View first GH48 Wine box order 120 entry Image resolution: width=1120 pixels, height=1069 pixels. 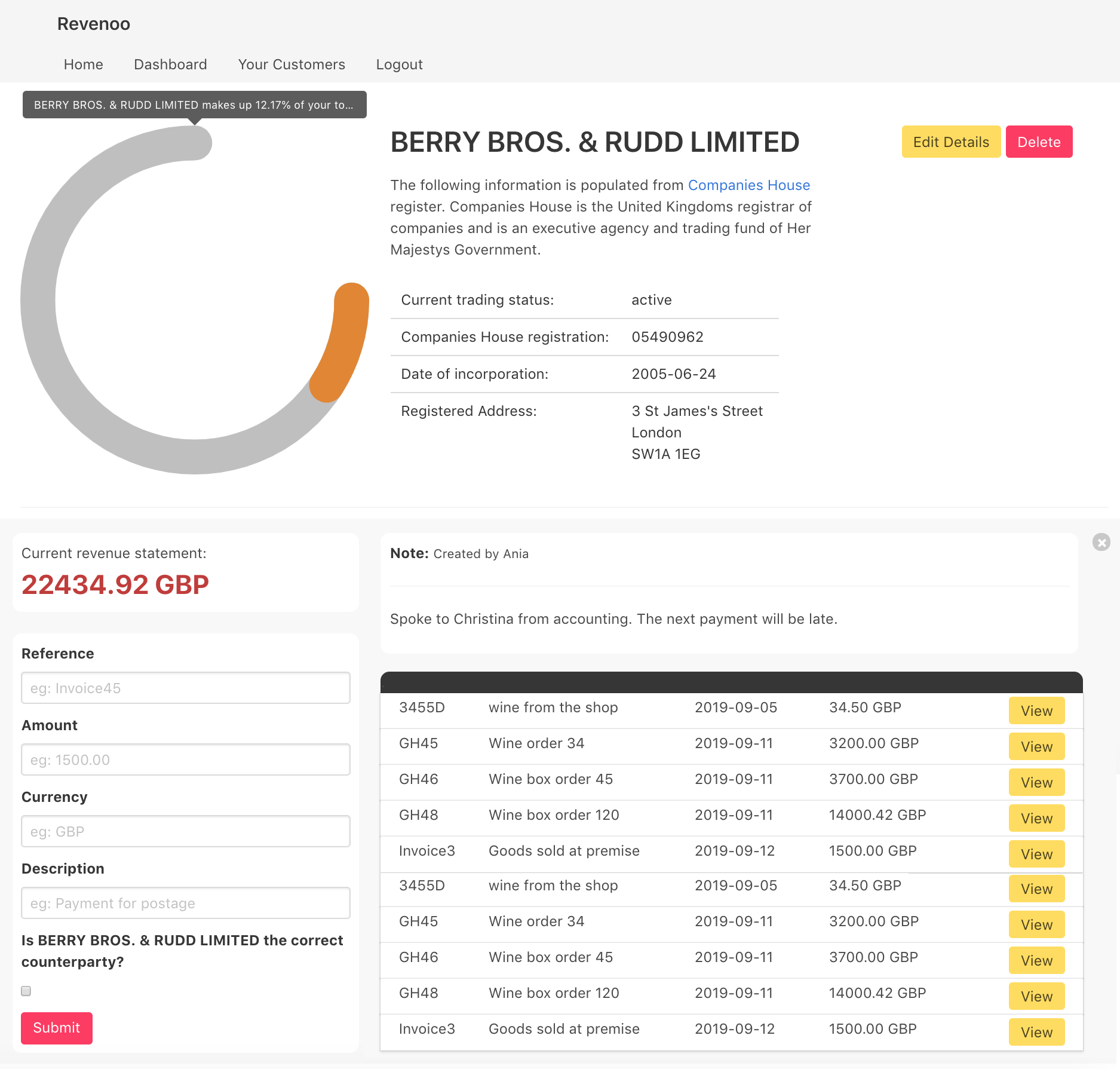[x=1036, y=818]
